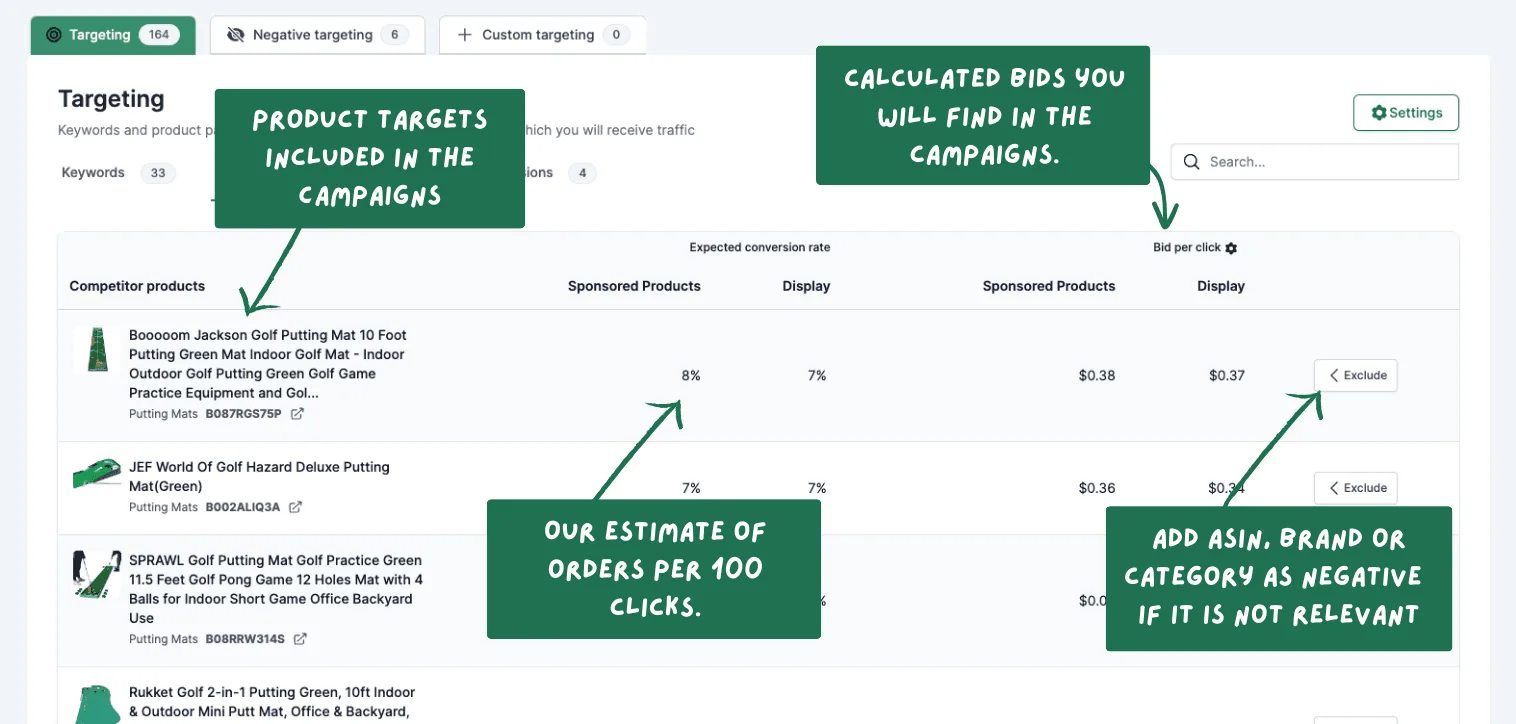Image resolution: width=1516 pixels, height=724 pixels.
Task: Click the Bid per click gear icon
Action: [x=1231, y=248]
